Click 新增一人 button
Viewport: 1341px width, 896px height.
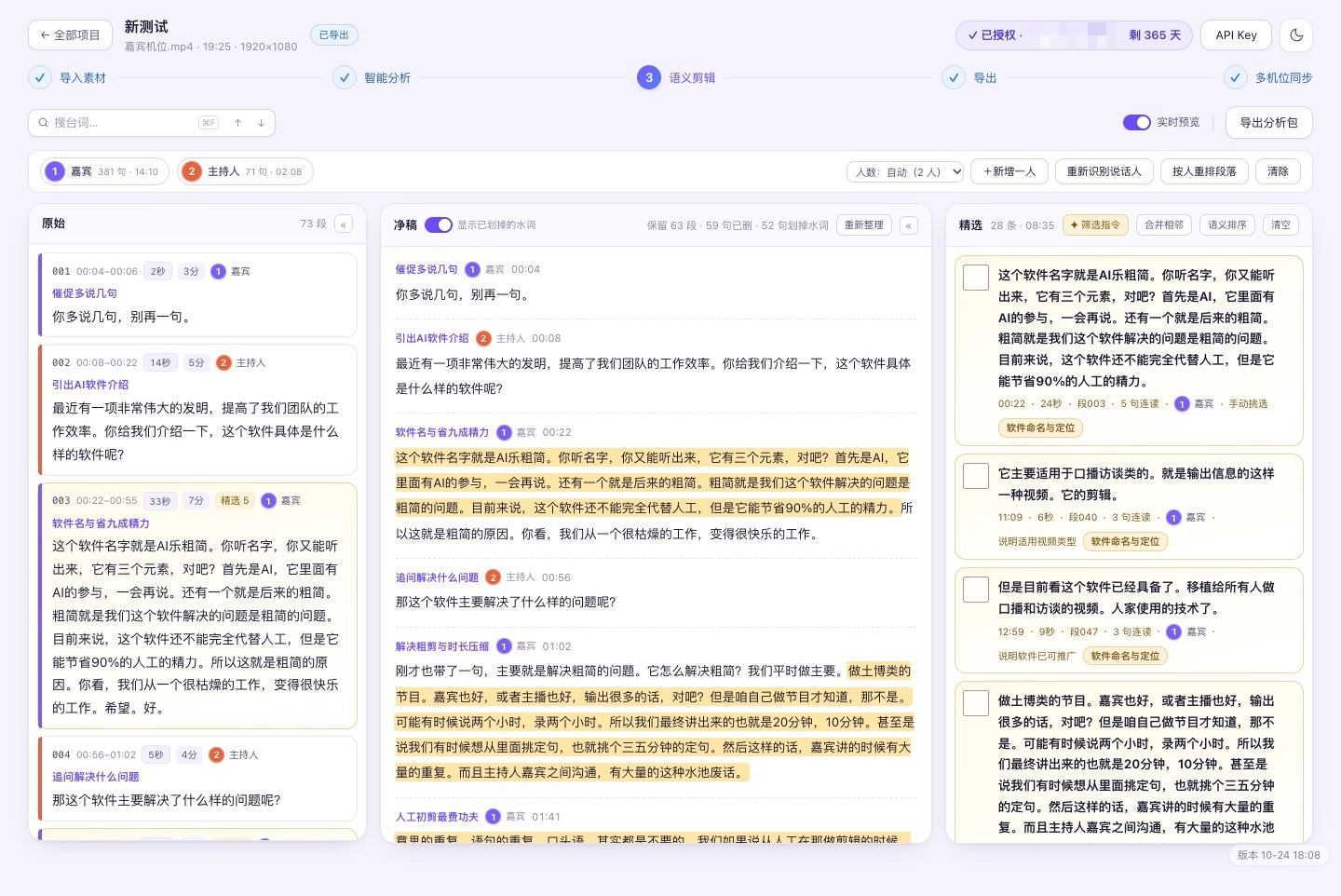(x=1009, y=171)
